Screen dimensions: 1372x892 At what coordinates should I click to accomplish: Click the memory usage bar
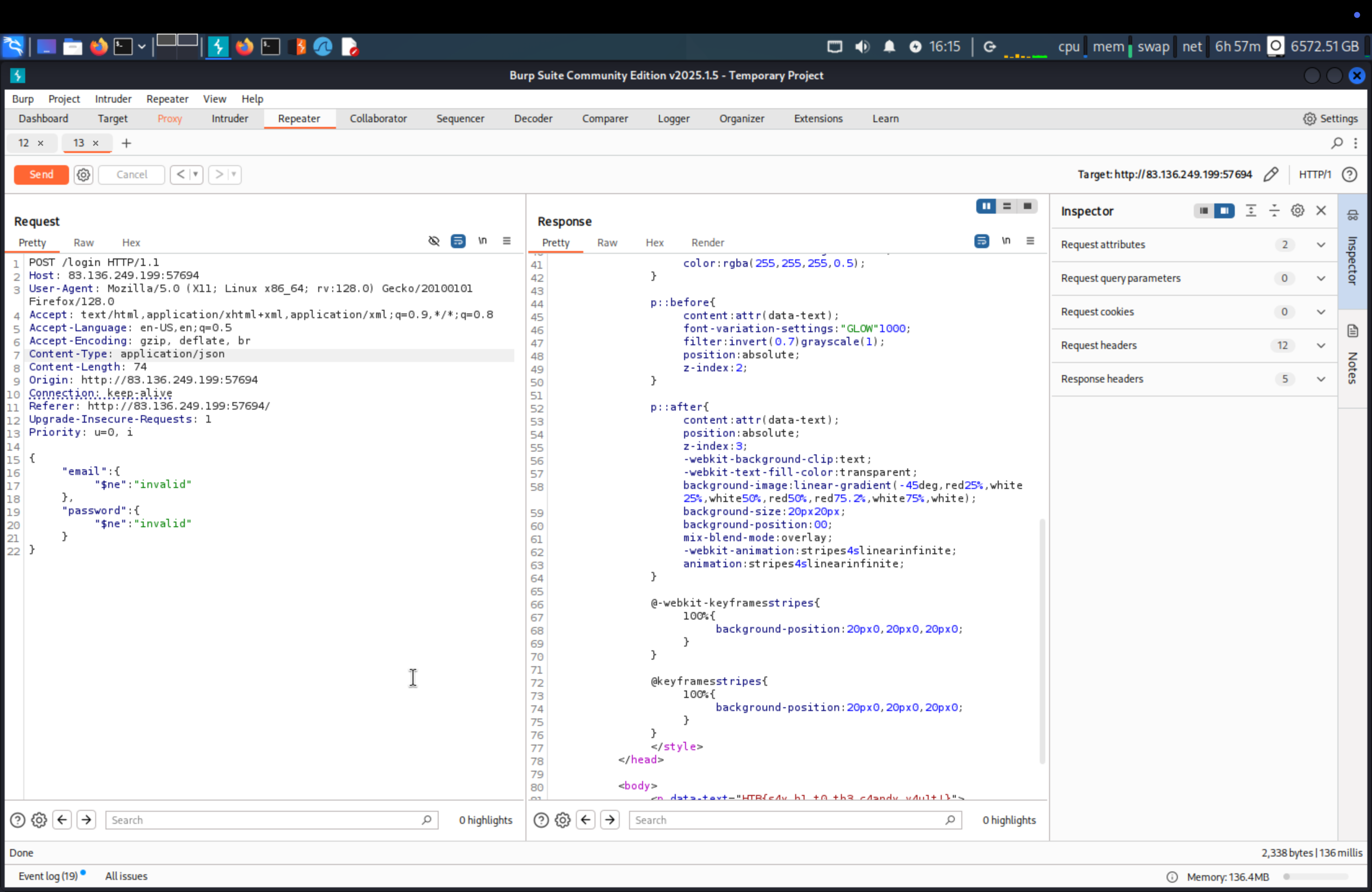click(x=1316, y=877)
